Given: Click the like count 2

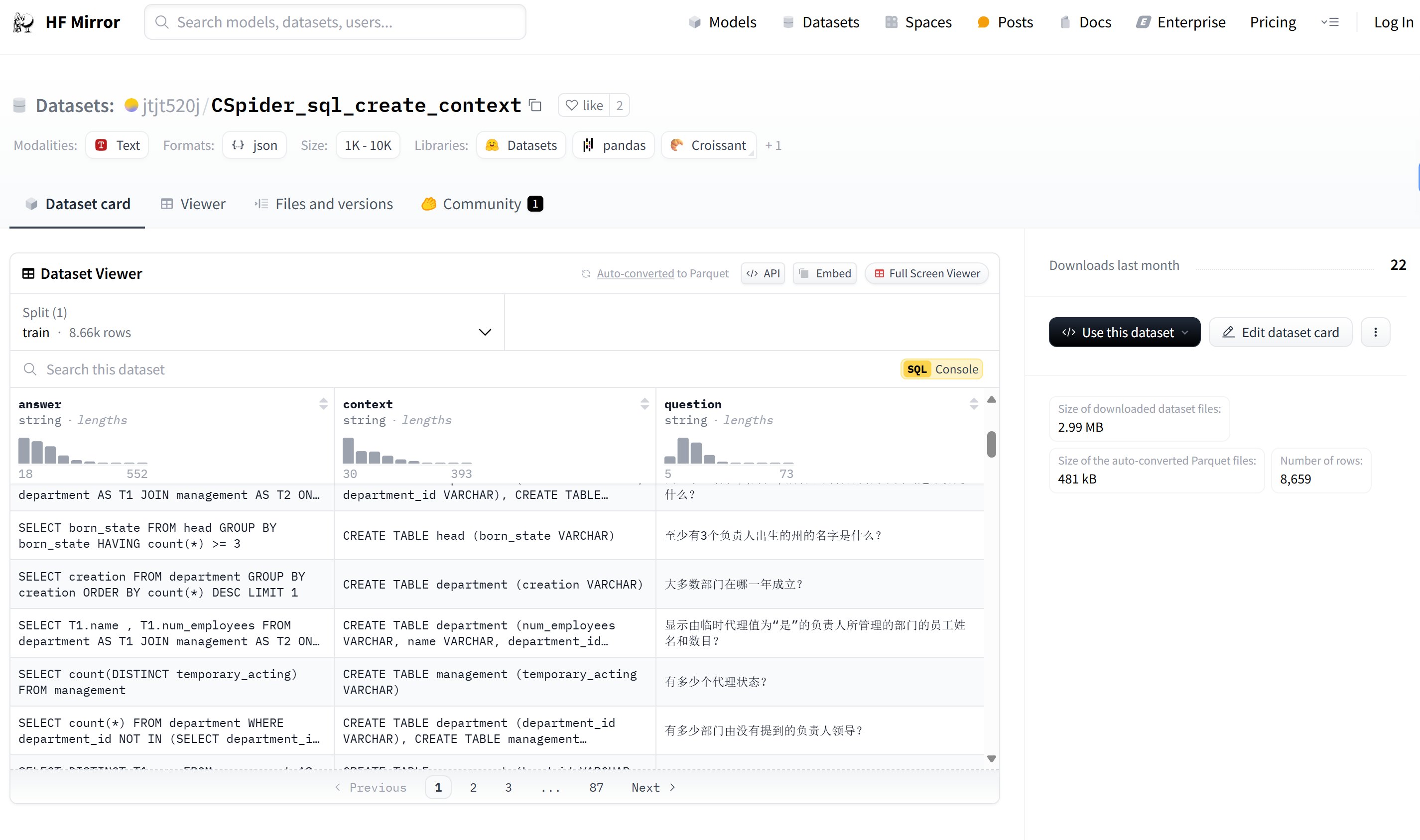Looking at the screenshot, I should [x=620, y=105].
